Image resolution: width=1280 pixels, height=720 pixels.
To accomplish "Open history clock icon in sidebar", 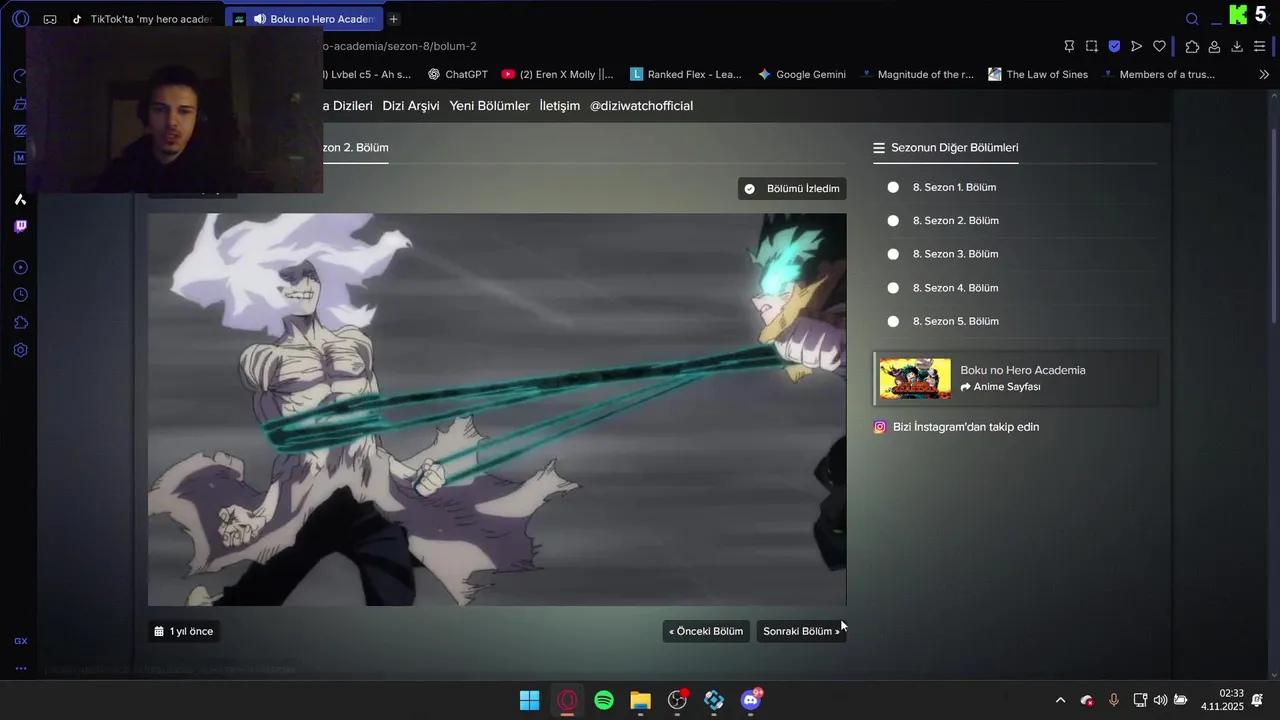I will pyautogui.click(x=20, y=295).
